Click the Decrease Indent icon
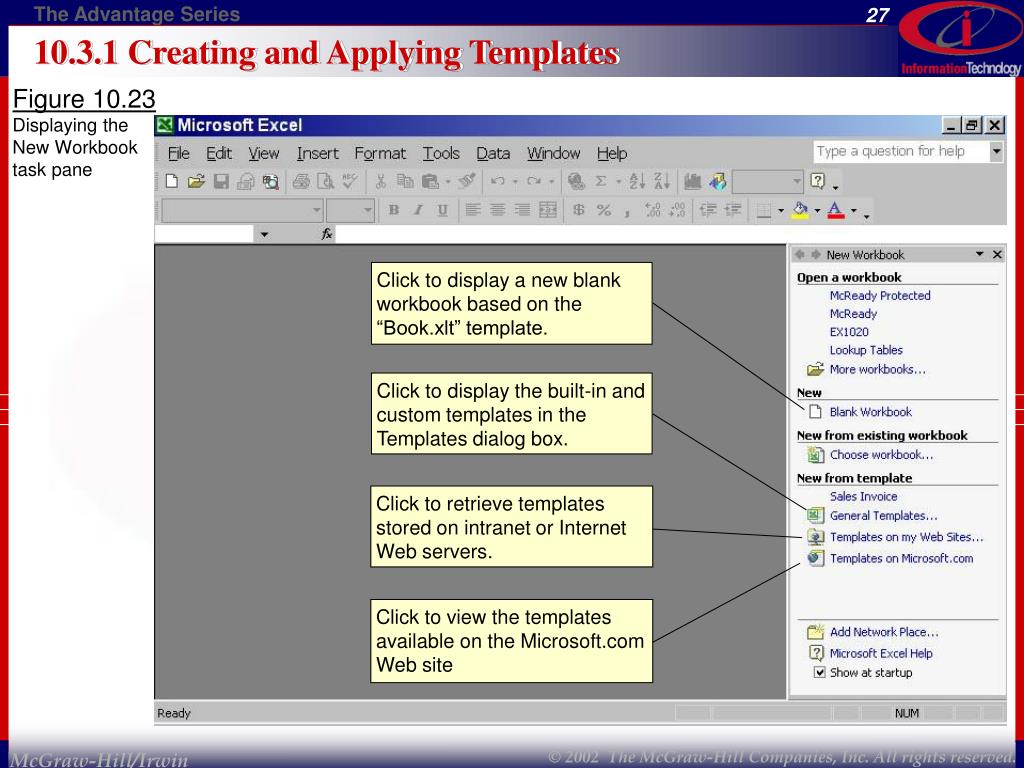This screenshot has height=768, width=1024. click(x=708, y=210)
